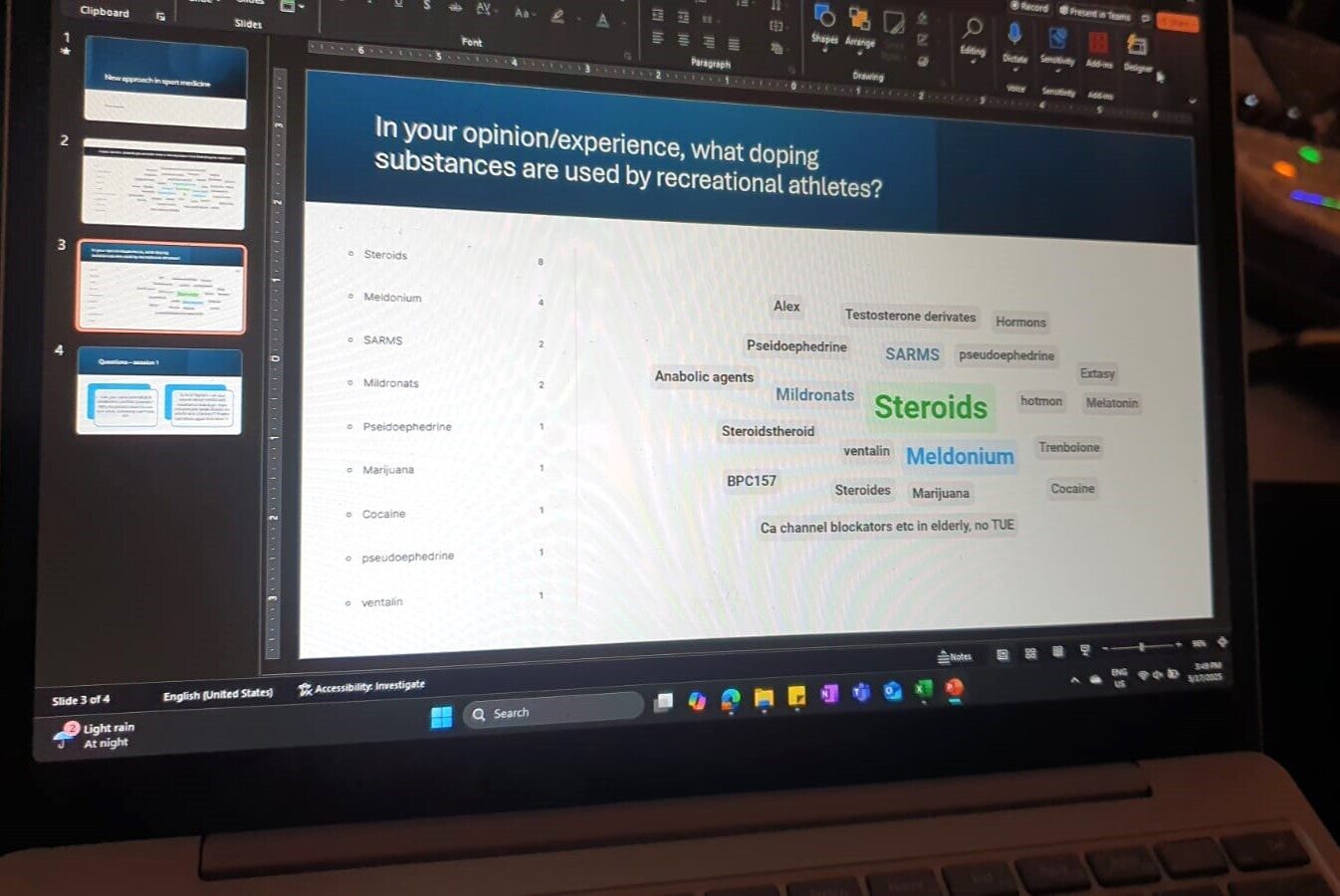Toggle strikethrough text formatting
The height and width of the screenshot is (896, 1340).
click(x=455, y=7)
